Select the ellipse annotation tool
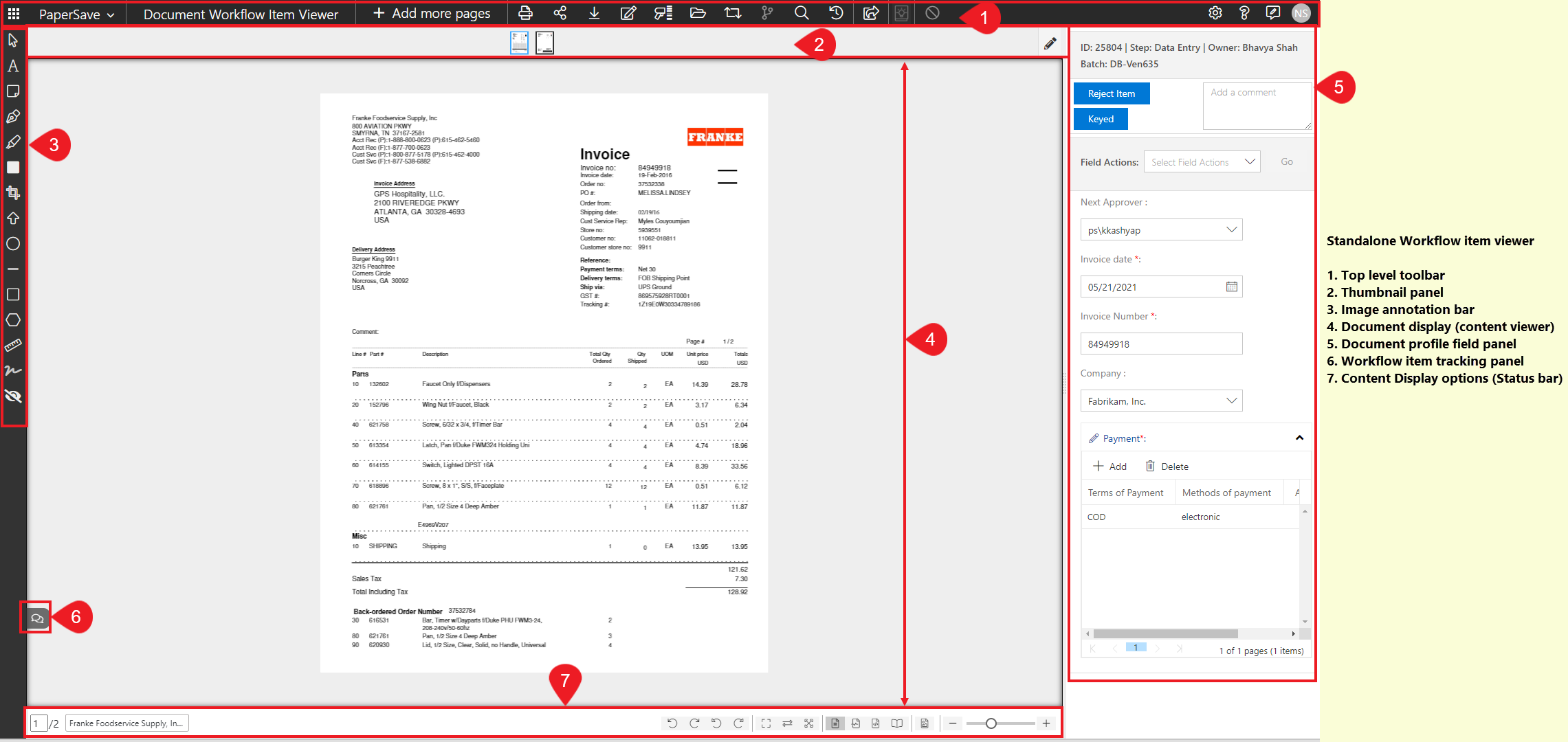Screen dimensions: 1568x742 tap(13, 244)
